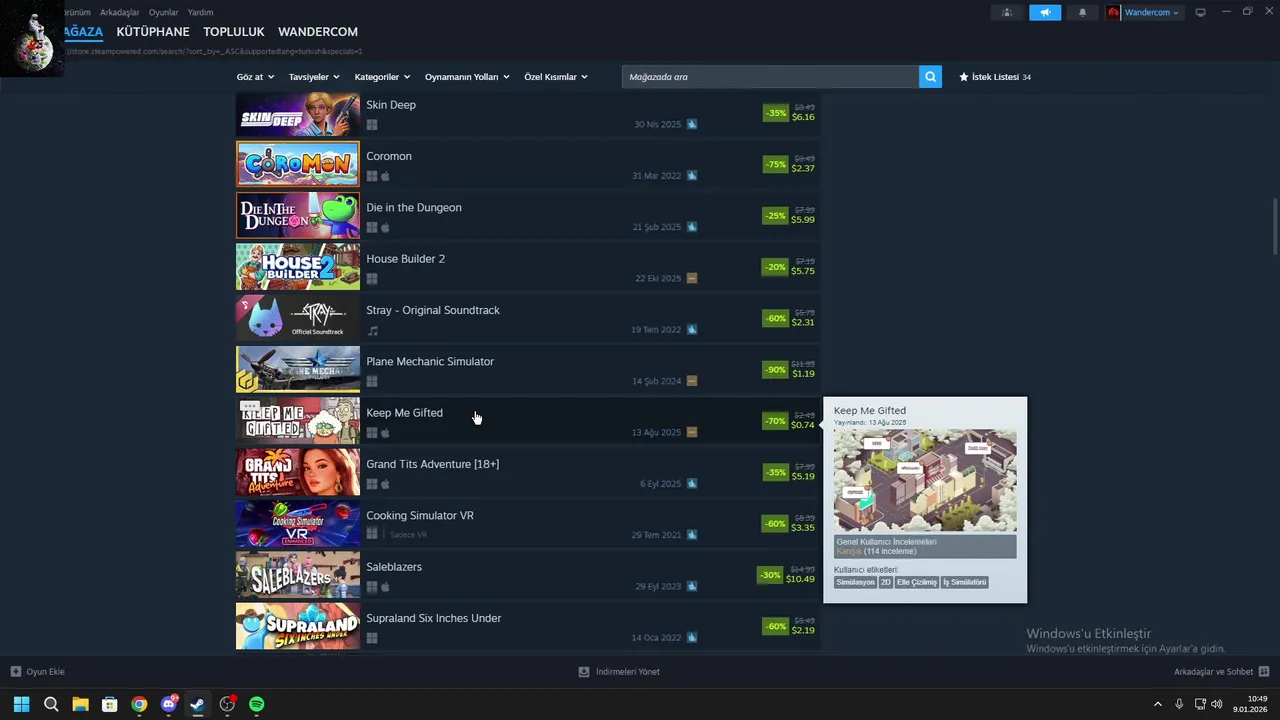Expand the Oynamanın Yolları dropdown
The height and width of the screenshot is (720, 1280).
[467, 77]
